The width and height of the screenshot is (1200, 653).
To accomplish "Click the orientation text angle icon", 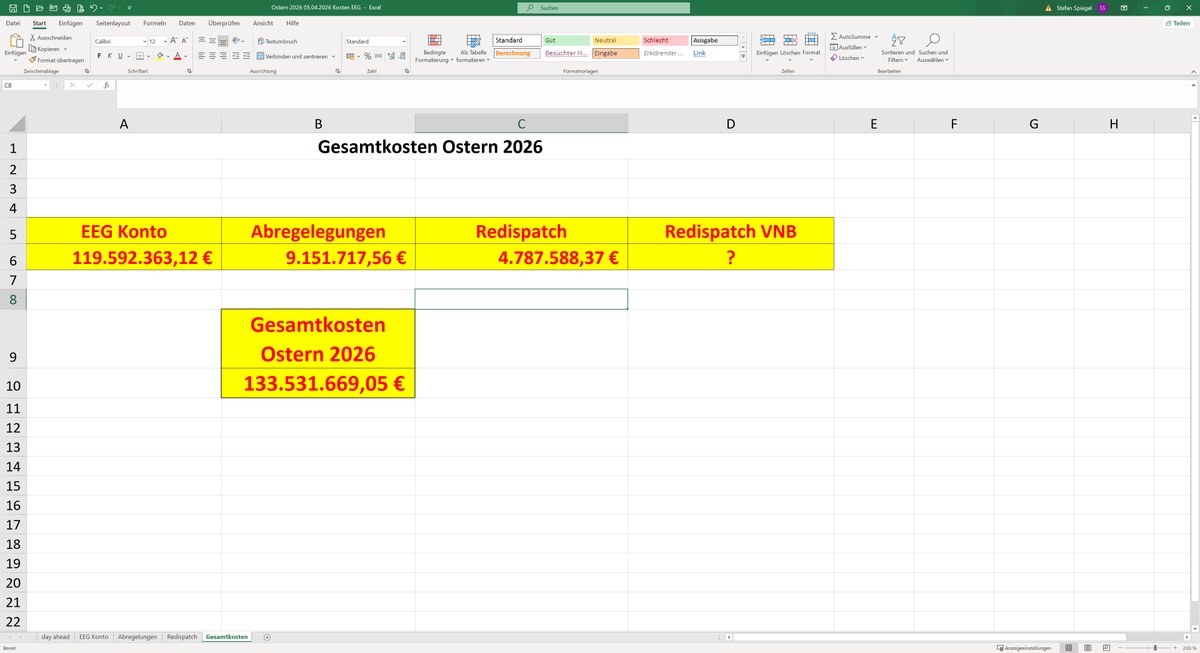I will pyautogui.click(x=237, y=41).
